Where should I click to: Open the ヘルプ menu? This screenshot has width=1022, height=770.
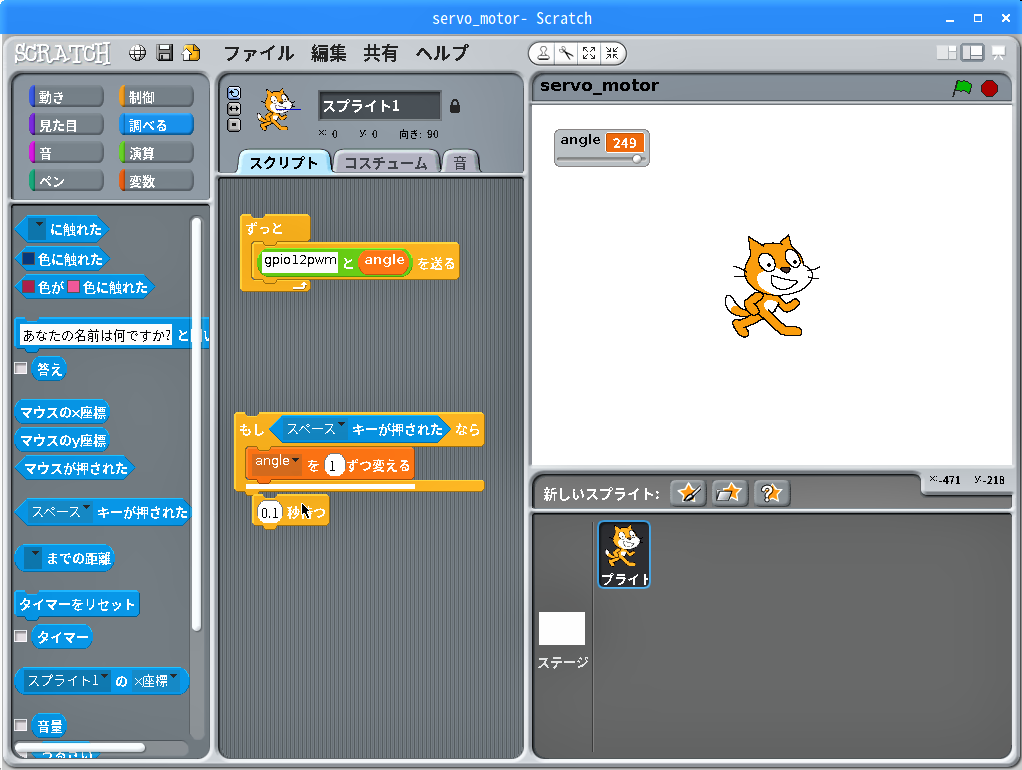[x=442, y=53]
